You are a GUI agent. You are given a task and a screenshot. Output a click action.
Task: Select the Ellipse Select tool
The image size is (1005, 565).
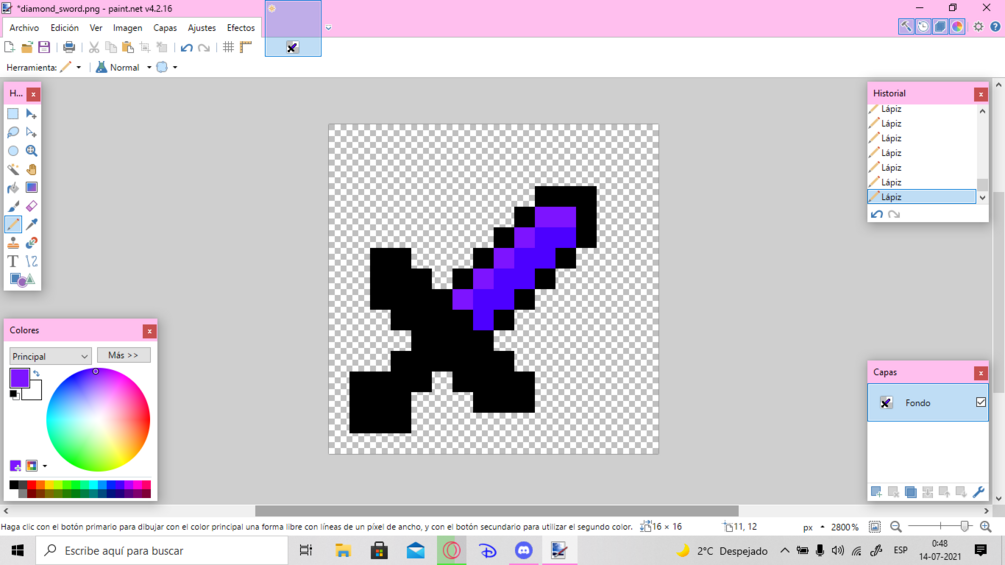coord(13,151)
